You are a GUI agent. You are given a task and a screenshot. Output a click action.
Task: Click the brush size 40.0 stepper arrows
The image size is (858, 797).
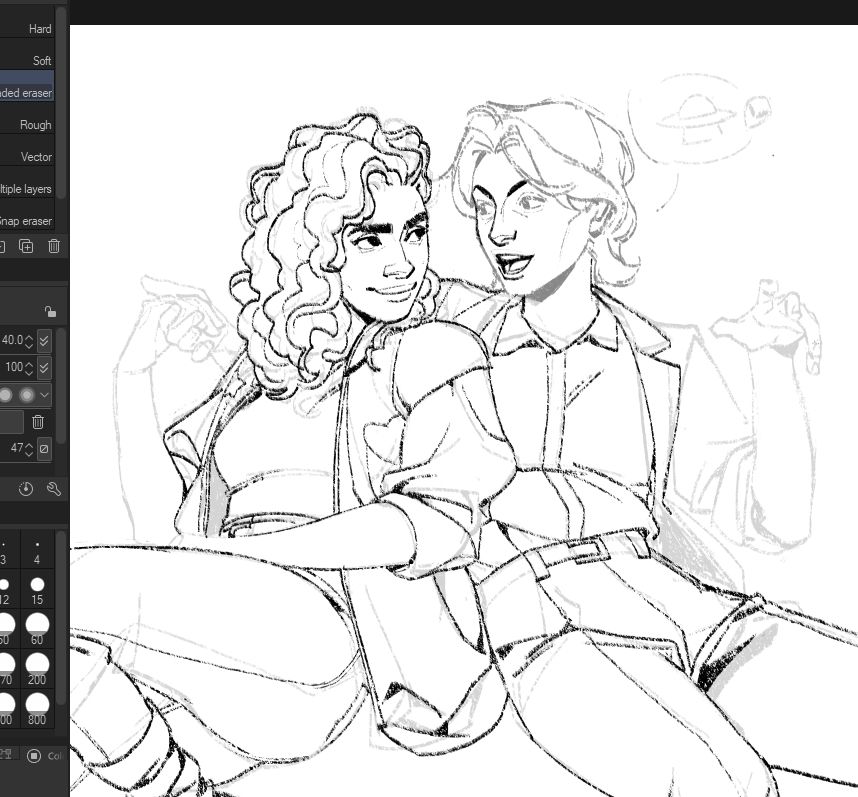30,341
